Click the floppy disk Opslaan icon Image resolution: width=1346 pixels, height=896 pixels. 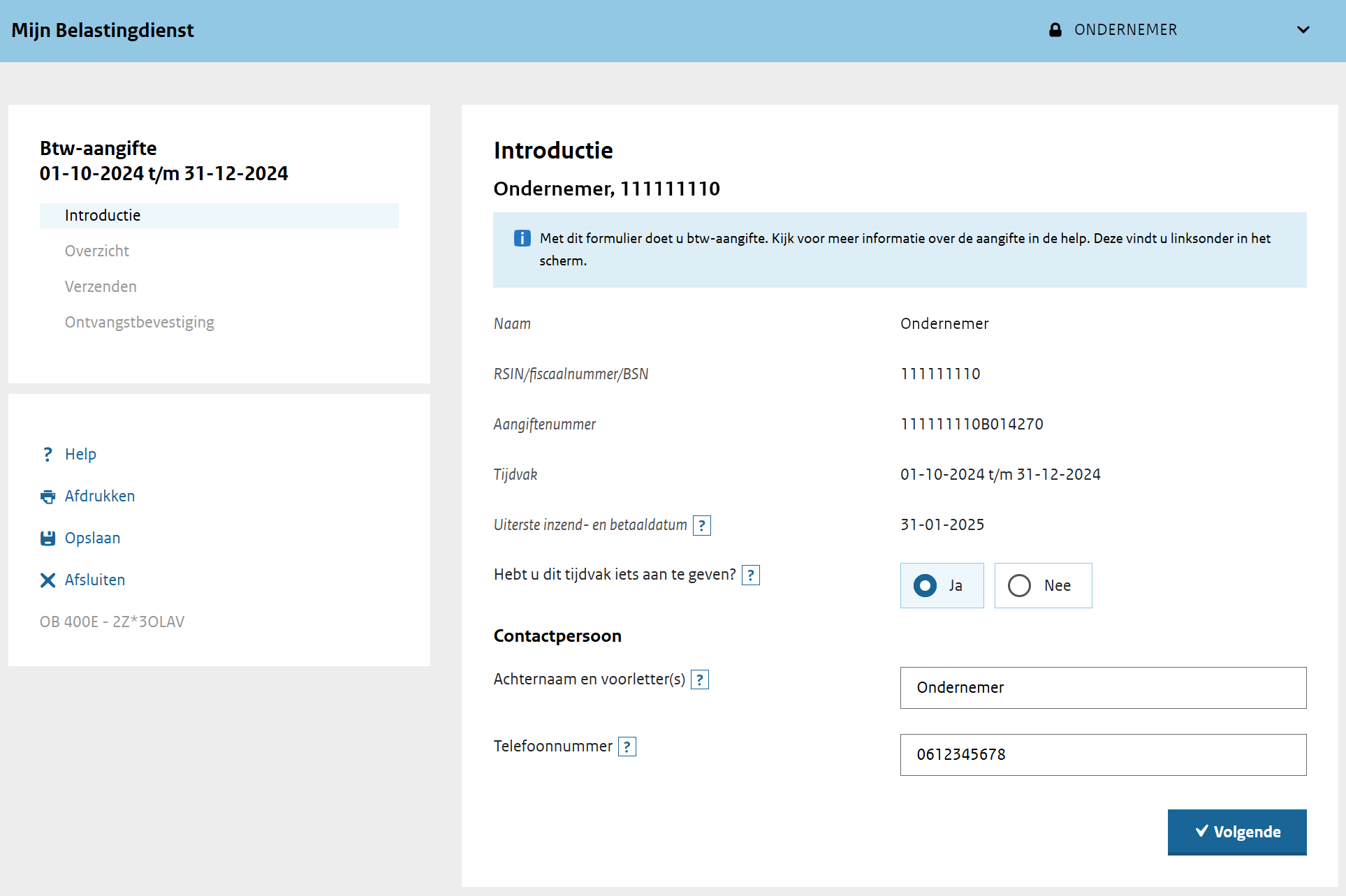click(47, 538)
